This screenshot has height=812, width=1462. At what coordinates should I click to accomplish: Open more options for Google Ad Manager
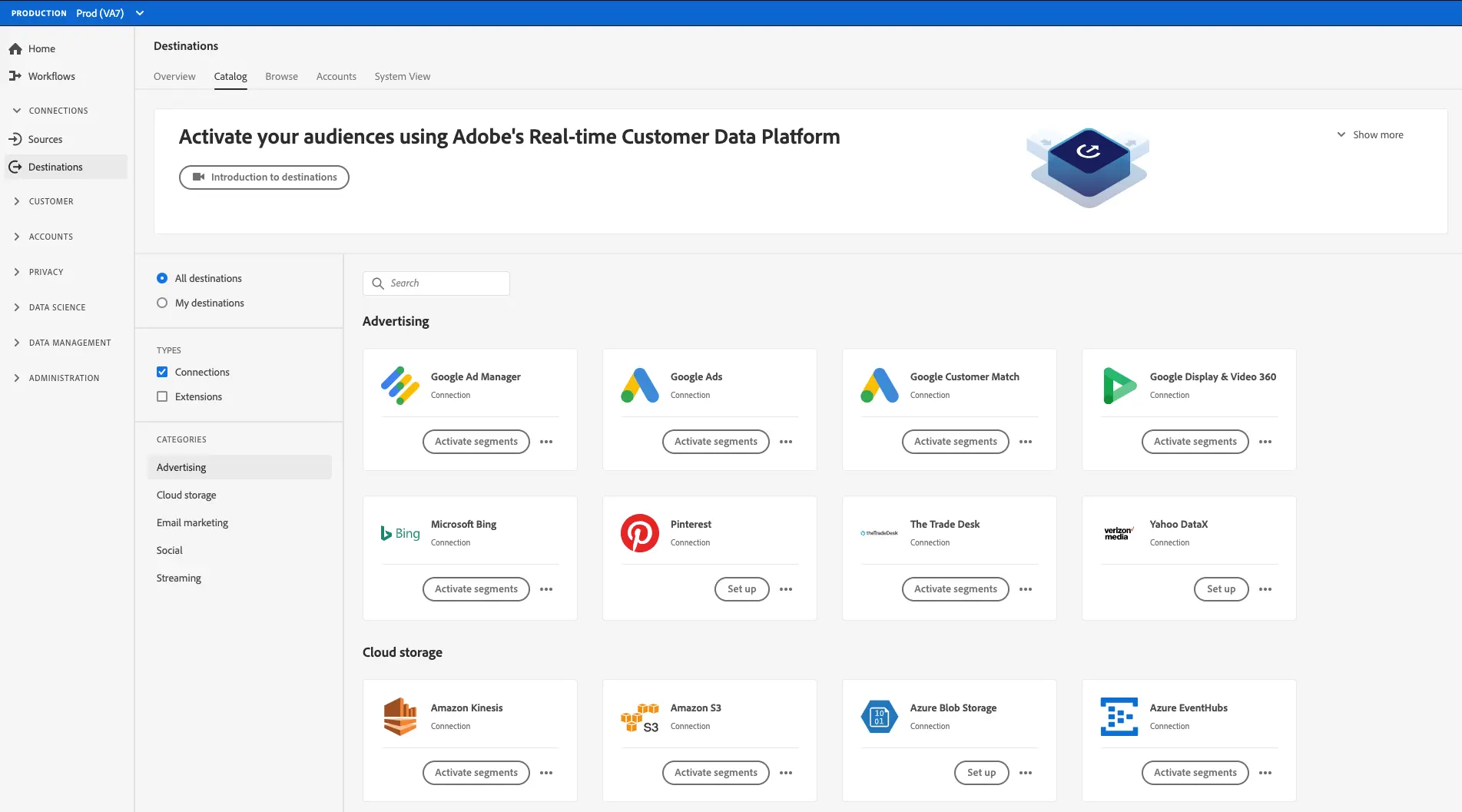click(x=546, y=442)
